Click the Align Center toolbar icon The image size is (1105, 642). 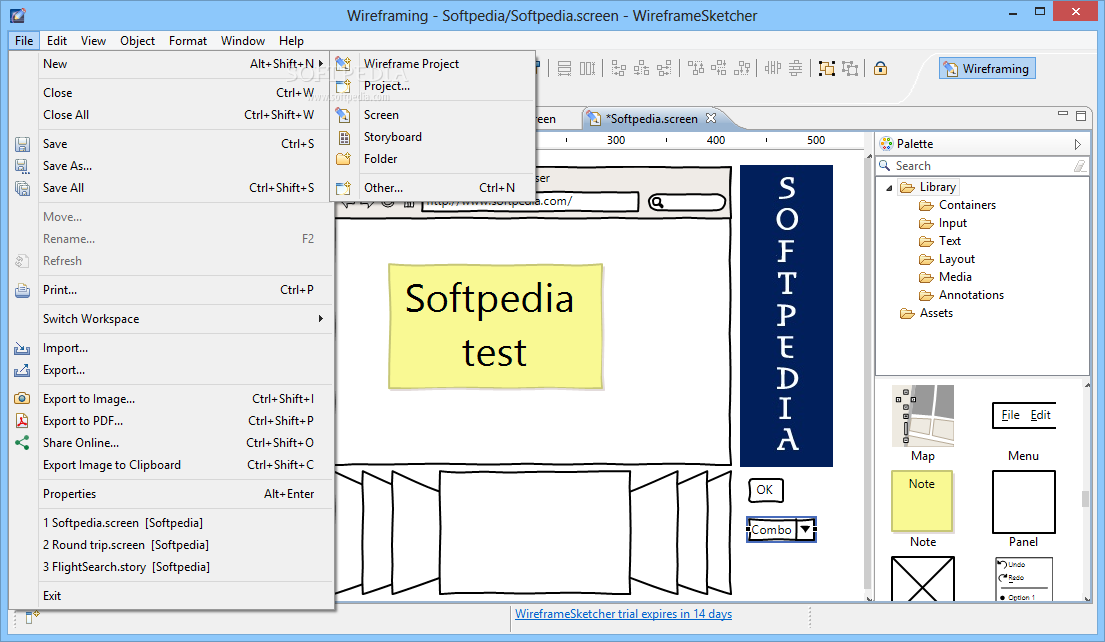(x=641, y=68)
